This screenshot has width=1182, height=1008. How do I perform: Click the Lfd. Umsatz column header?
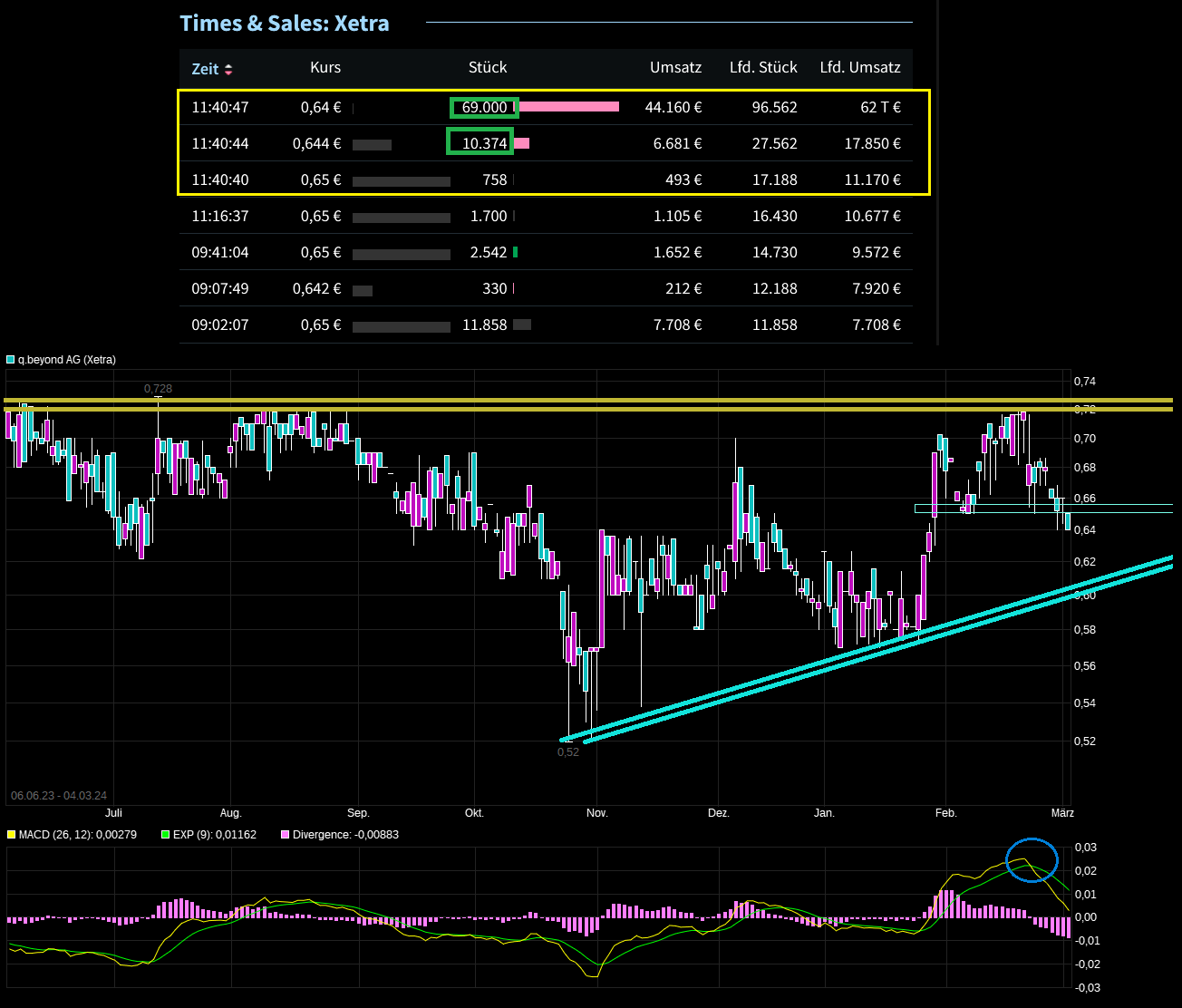point(859,68)
